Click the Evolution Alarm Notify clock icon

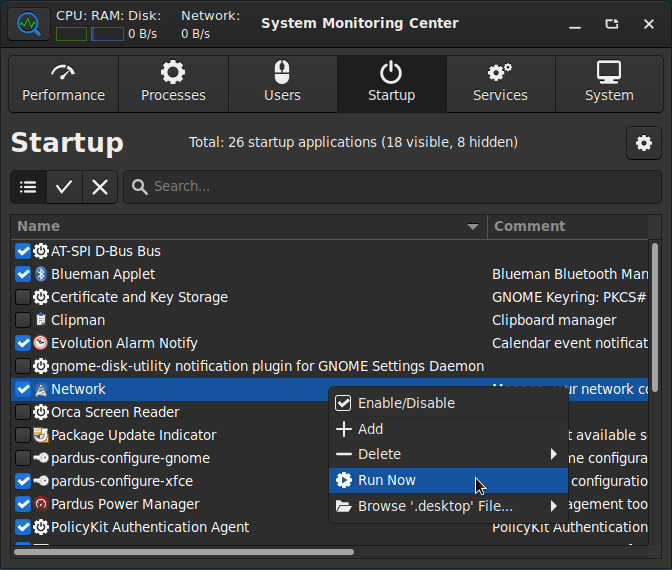coord(41,343)
